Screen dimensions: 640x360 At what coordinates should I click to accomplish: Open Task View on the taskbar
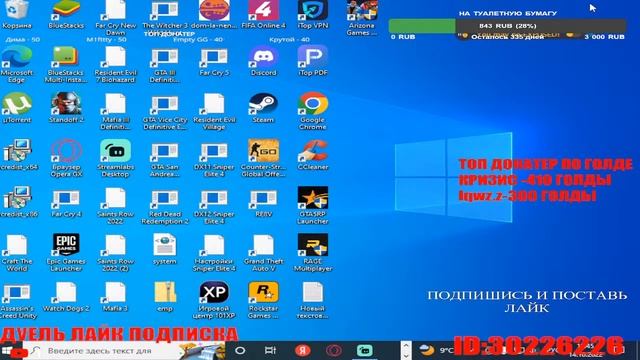[x=270, y=350]
